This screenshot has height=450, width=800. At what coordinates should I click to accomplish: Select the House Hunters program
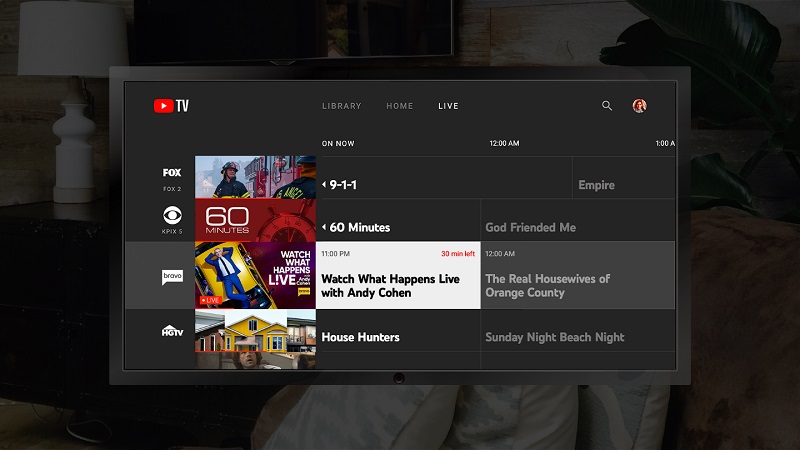398,330
